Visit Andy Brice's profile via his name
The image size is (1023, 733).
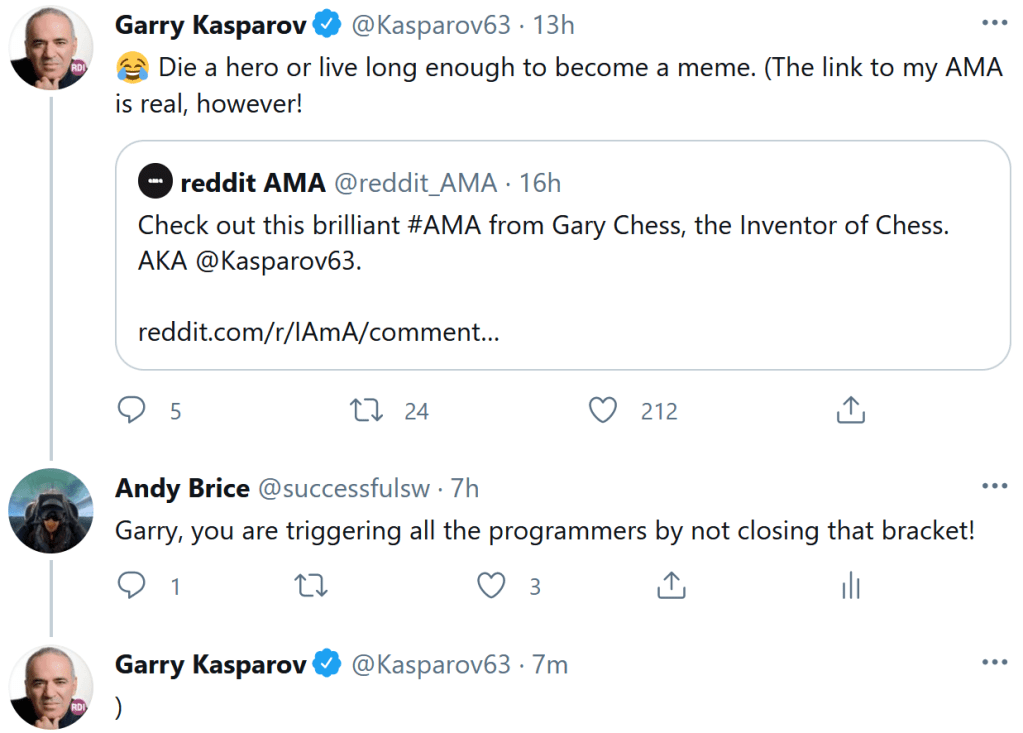(182, 488)
